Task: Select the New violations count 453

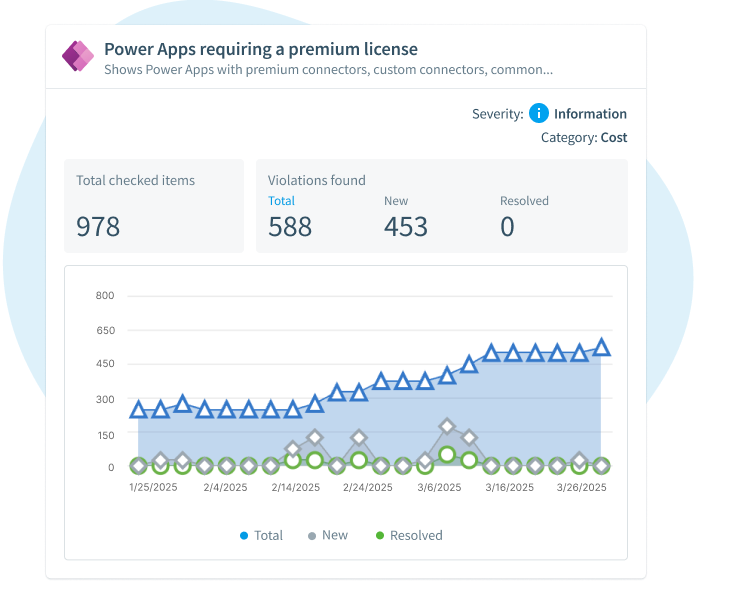Action: click(x=406, y=227)
